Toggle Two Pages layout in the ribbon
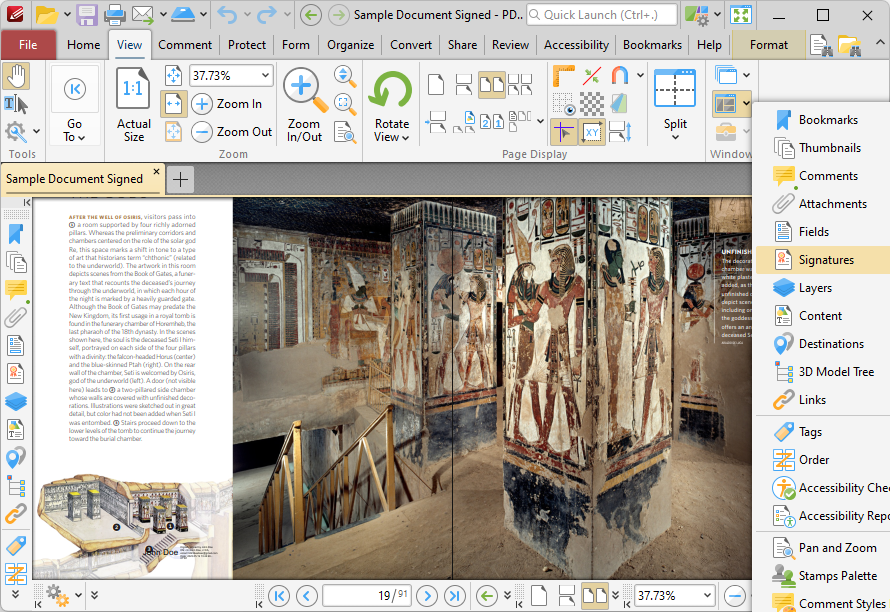This screenshot has width=890, height=612. [492, 85]
